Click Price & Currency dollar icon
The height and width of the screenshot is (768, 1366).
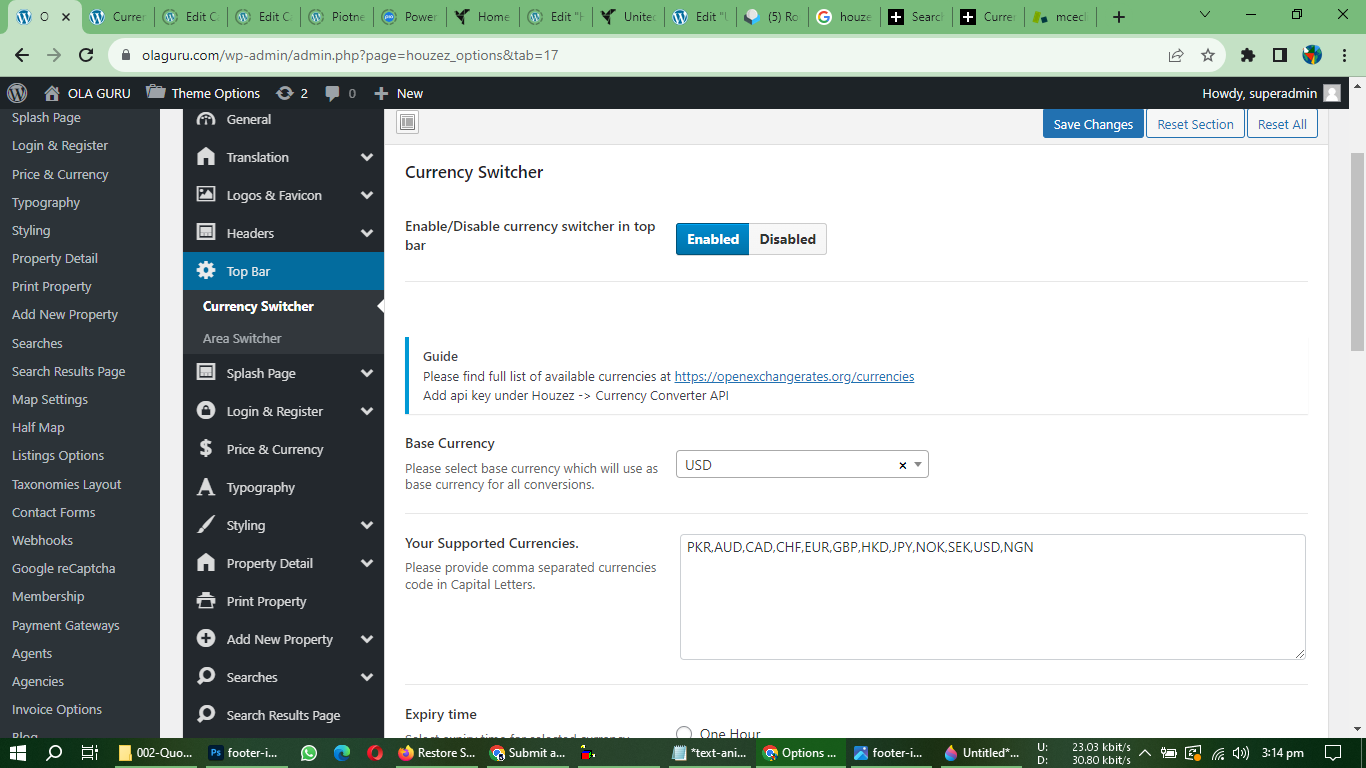(x=206, y=449)
